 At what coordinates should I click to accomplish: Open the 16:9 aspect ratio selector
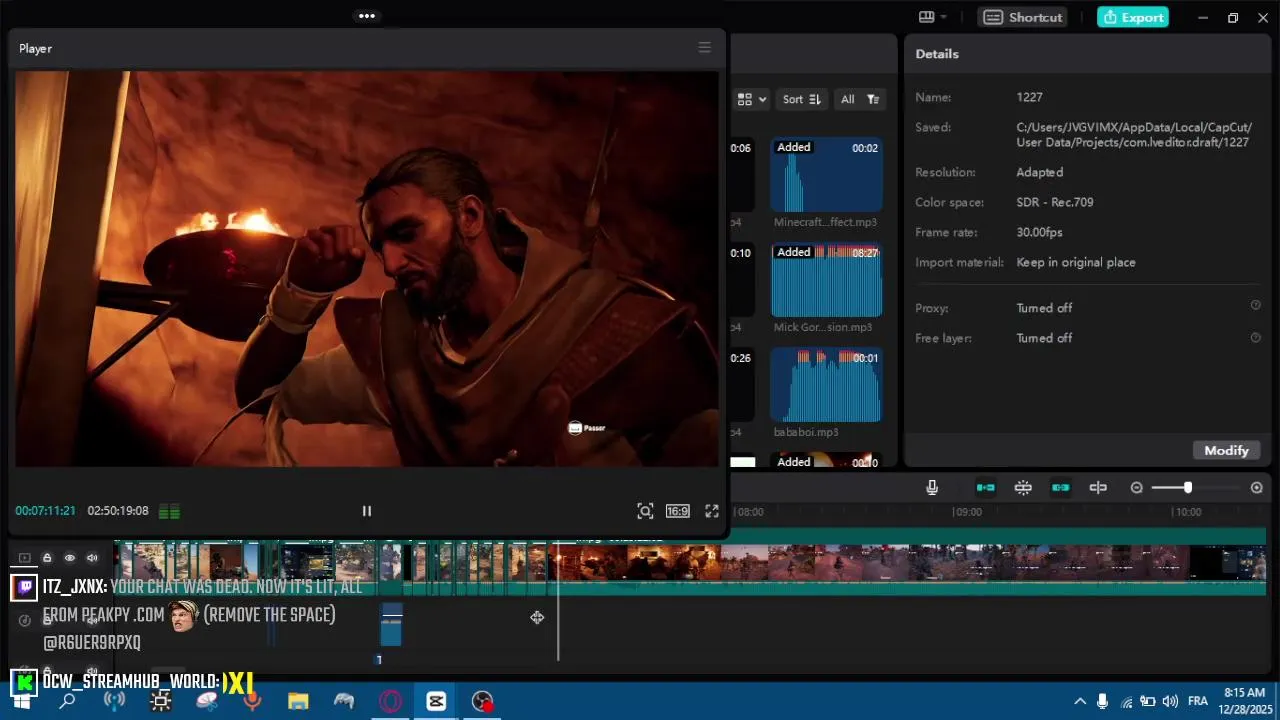(678, 511)
